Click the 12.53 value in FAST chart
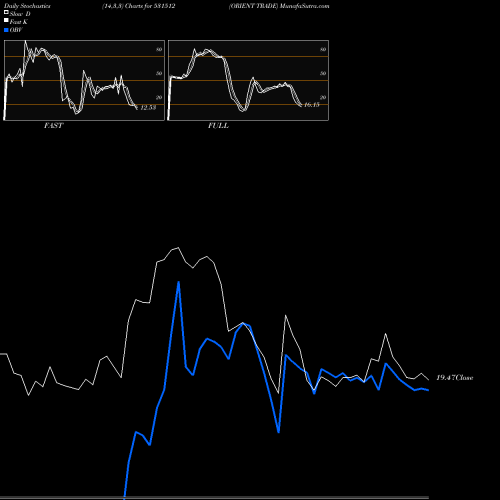The height and width of the screenshot is (500, 500). [148, 108]
